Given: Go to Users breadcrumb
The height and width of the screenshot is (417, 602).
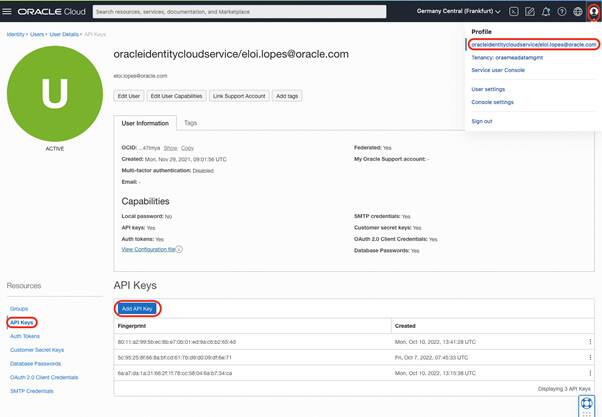Looking at the screenshot, I should (37, 34).
